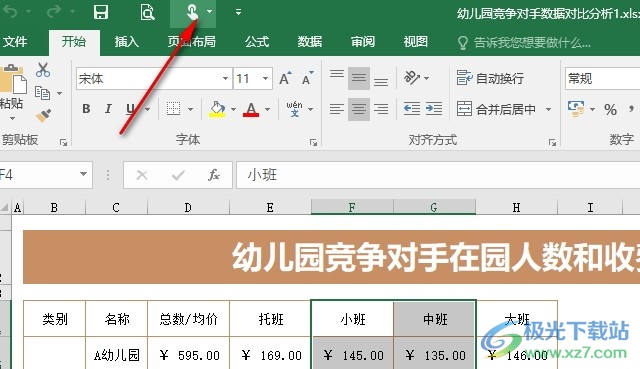Select the Cut scissors icon
Image resolution: width=640 pixels, height=369 pixels.
[43, 70]
